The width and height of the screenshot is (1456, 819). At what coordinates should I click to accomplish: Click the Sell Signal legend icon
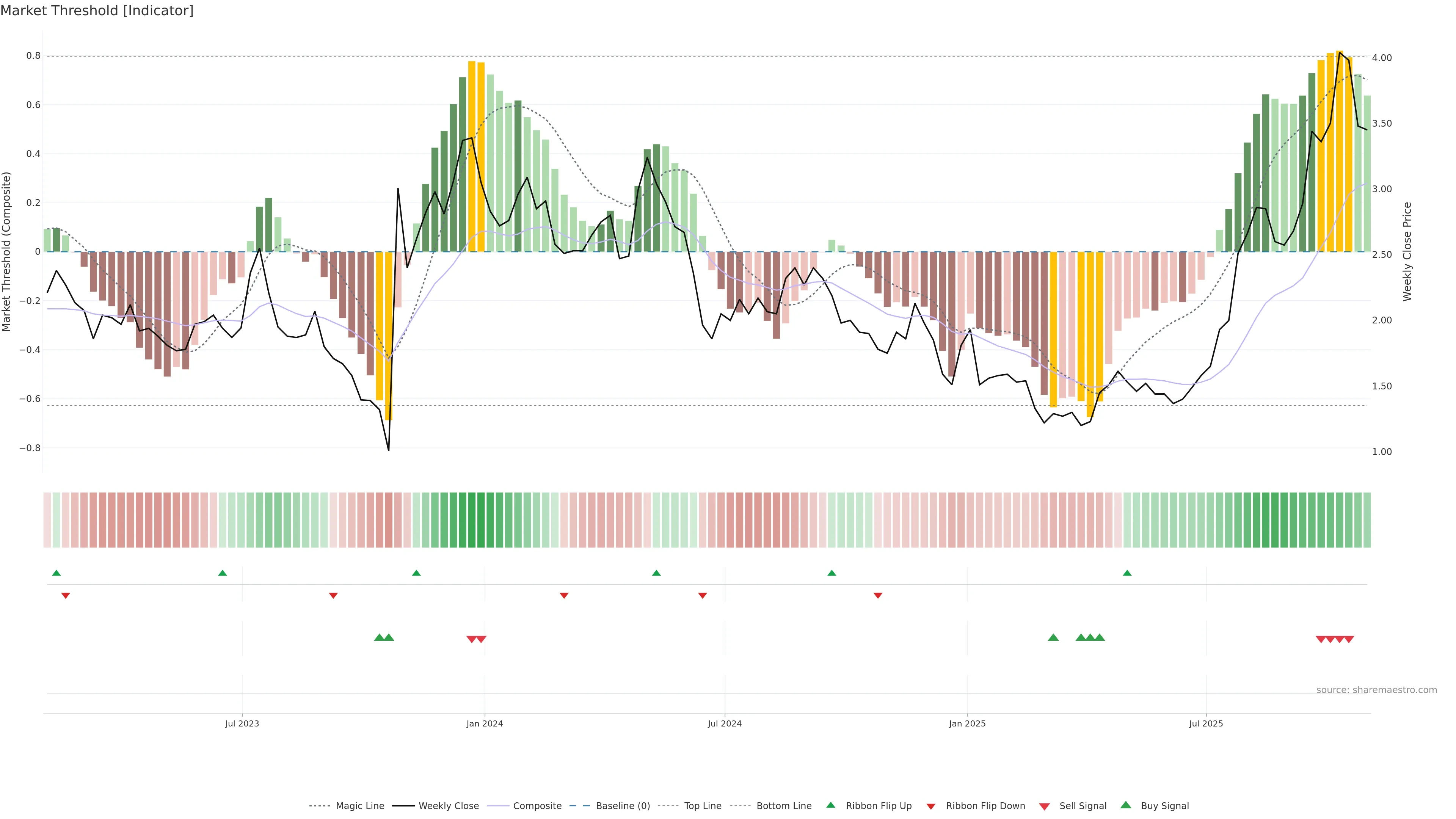click(x=1044, y=806)
